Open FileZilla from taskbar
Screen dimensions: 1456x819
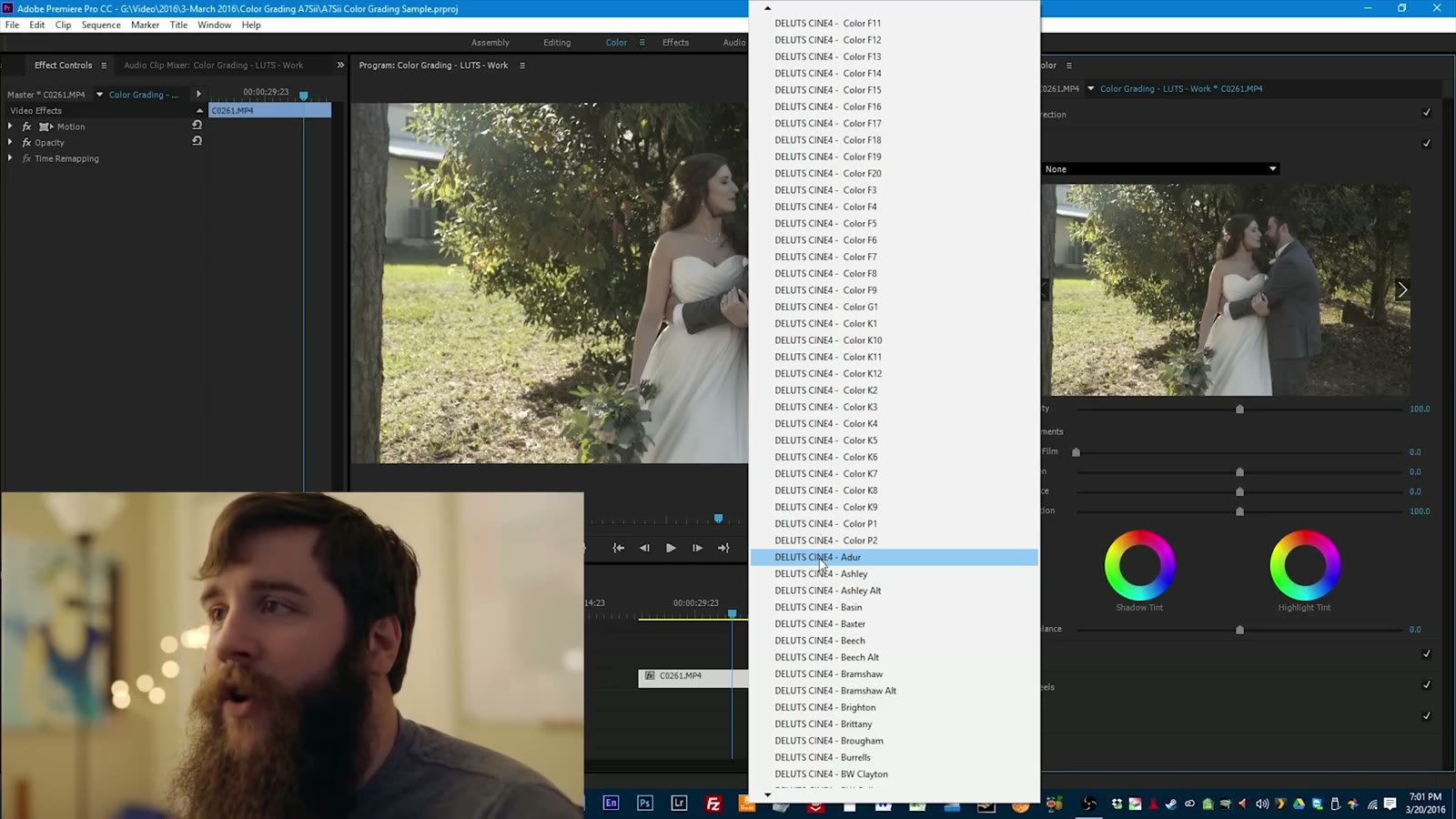713,803
